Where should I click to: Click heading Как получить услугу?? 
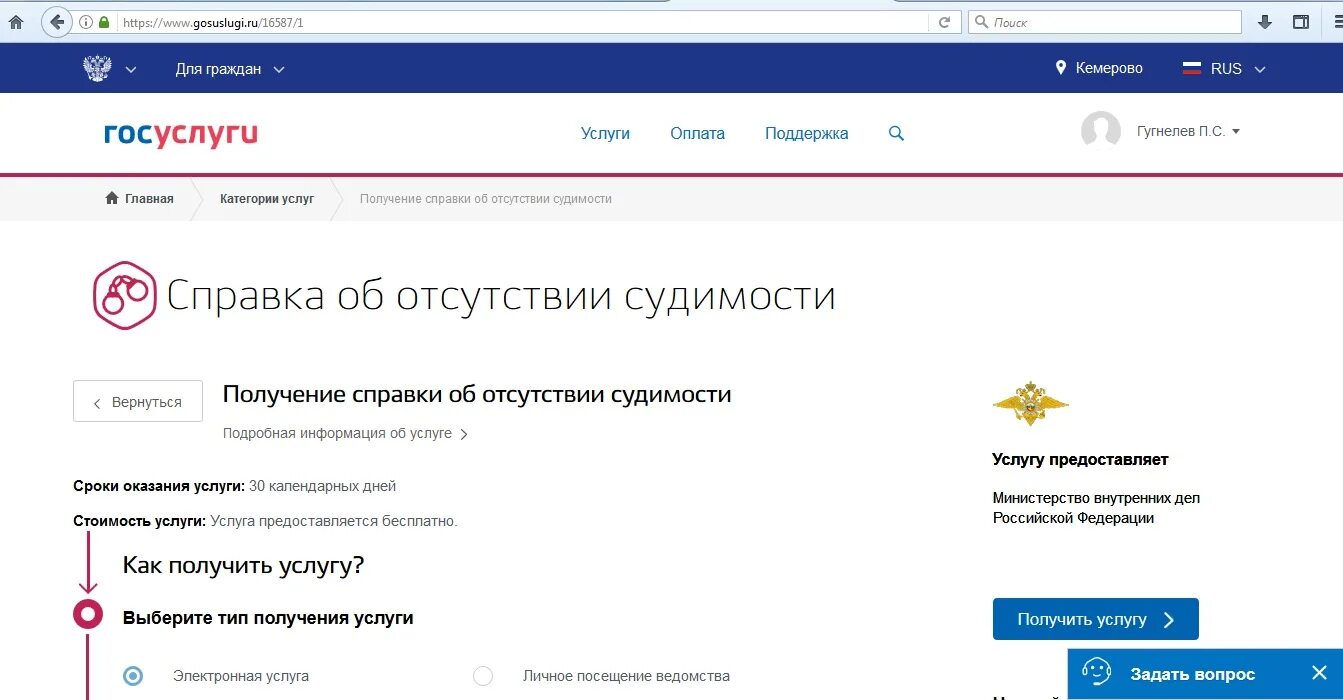point(243,566)
